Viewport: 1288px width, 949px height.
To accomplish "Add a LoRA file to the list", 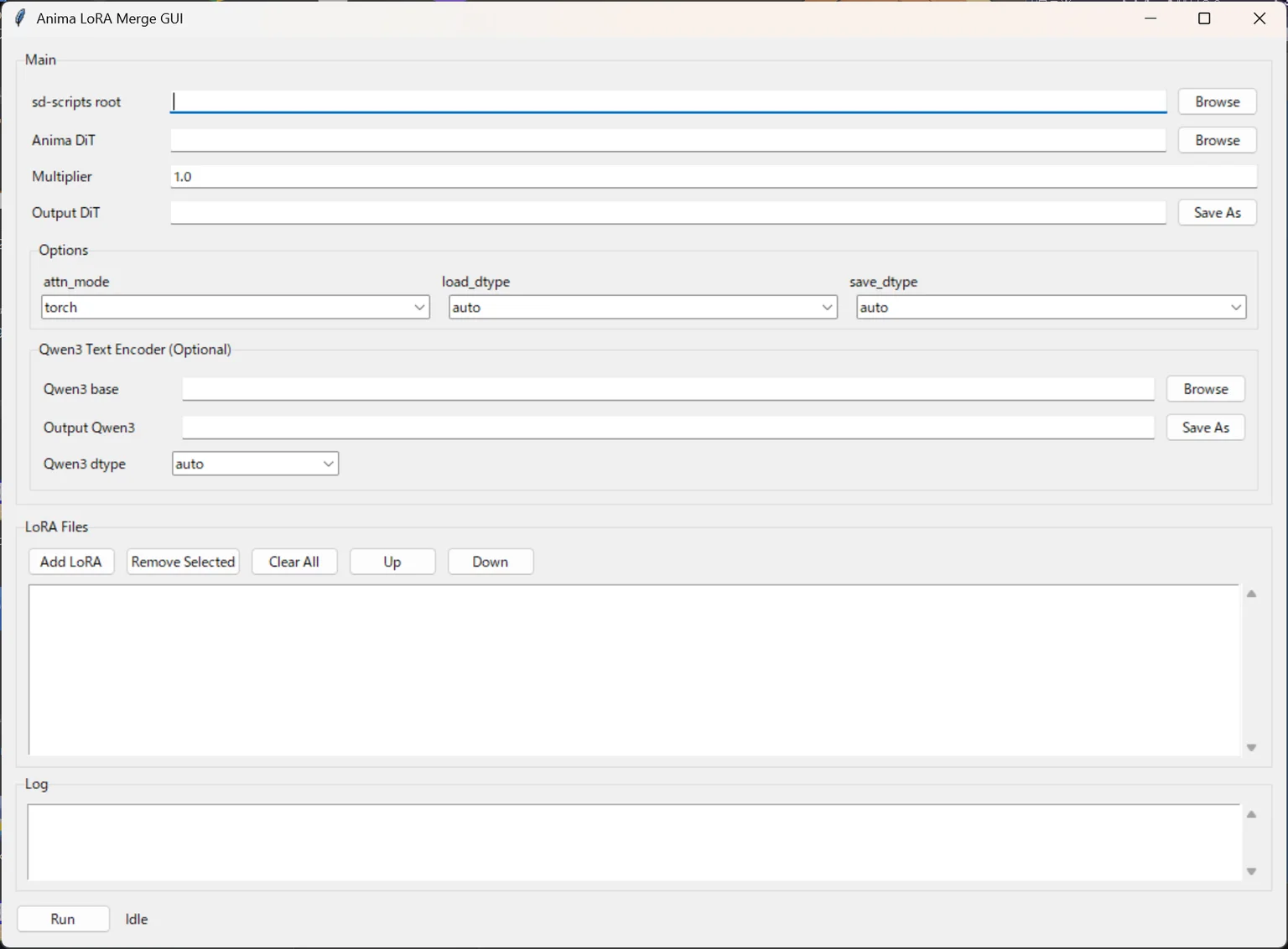I will (70, 562).
